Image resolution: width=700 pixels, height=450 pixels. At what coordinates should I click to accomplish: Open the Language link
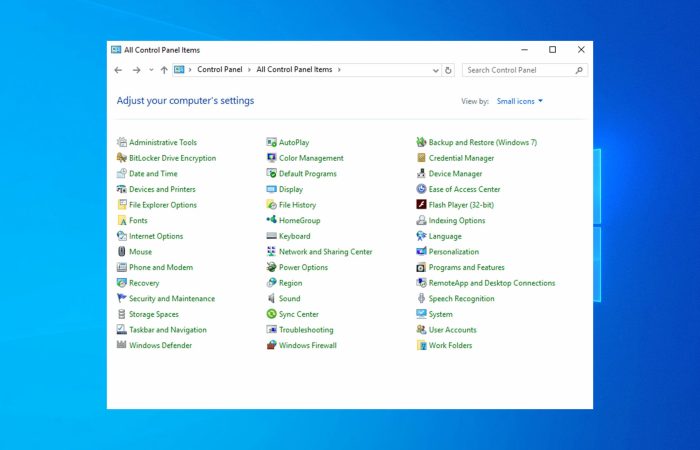[445, 236]
